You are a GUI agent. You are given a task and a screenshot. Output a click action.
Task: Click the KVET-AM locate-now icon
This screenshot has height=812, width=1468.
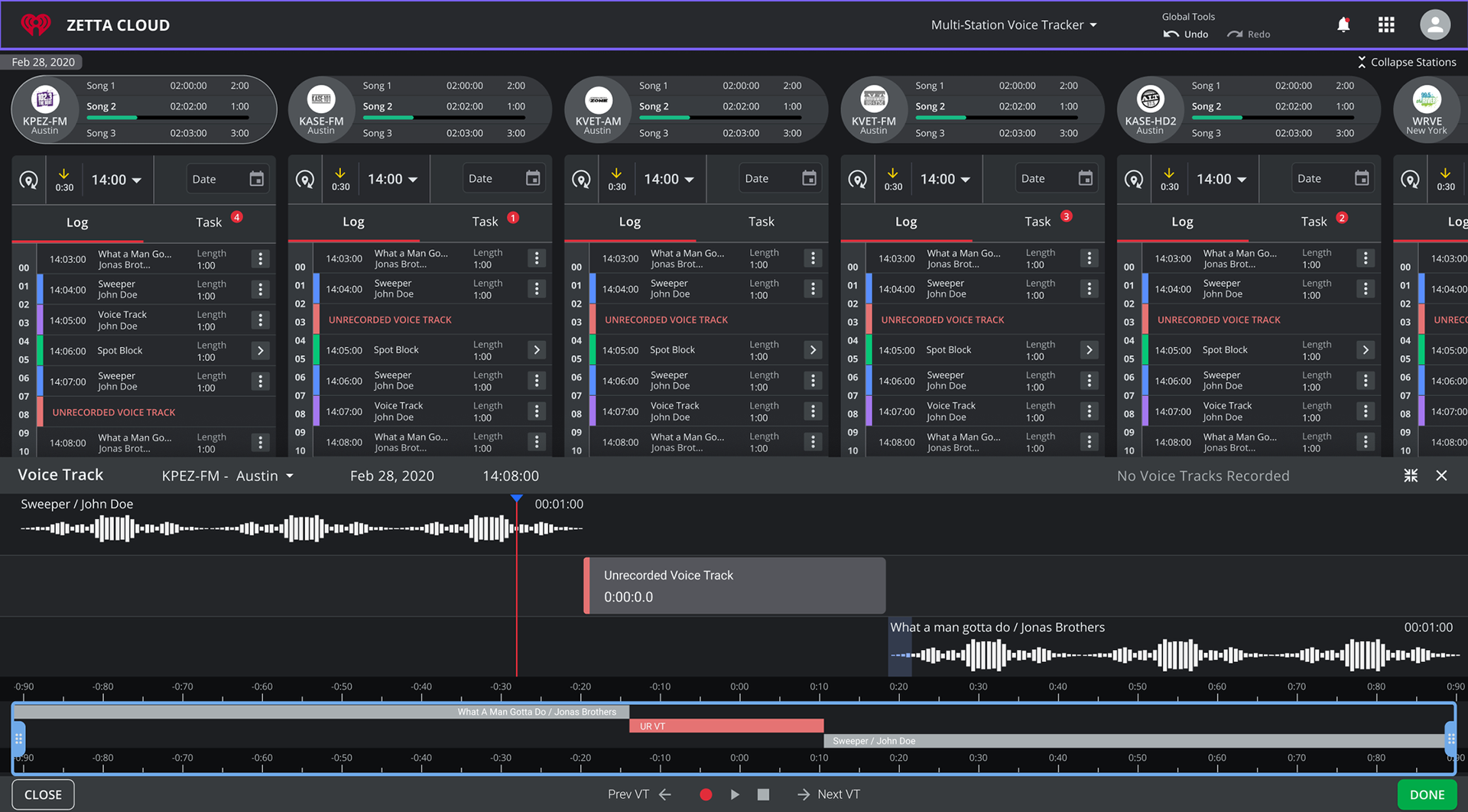point(581,180)
